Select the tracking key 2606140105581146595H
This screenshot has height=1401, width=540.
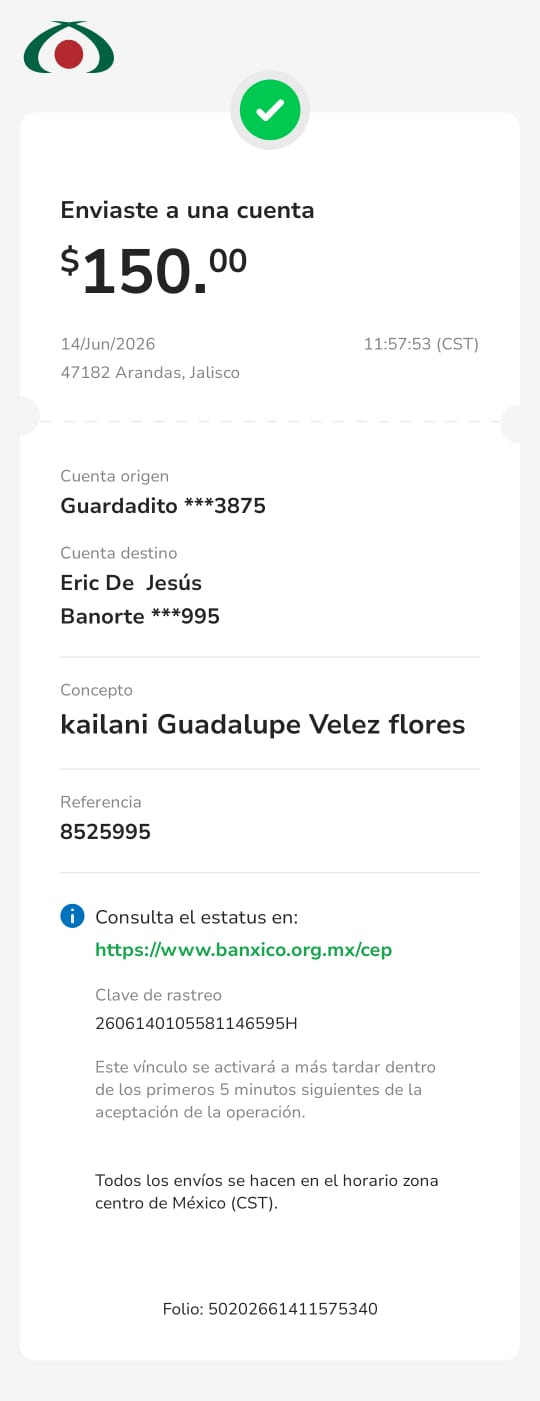[196, 1023]
